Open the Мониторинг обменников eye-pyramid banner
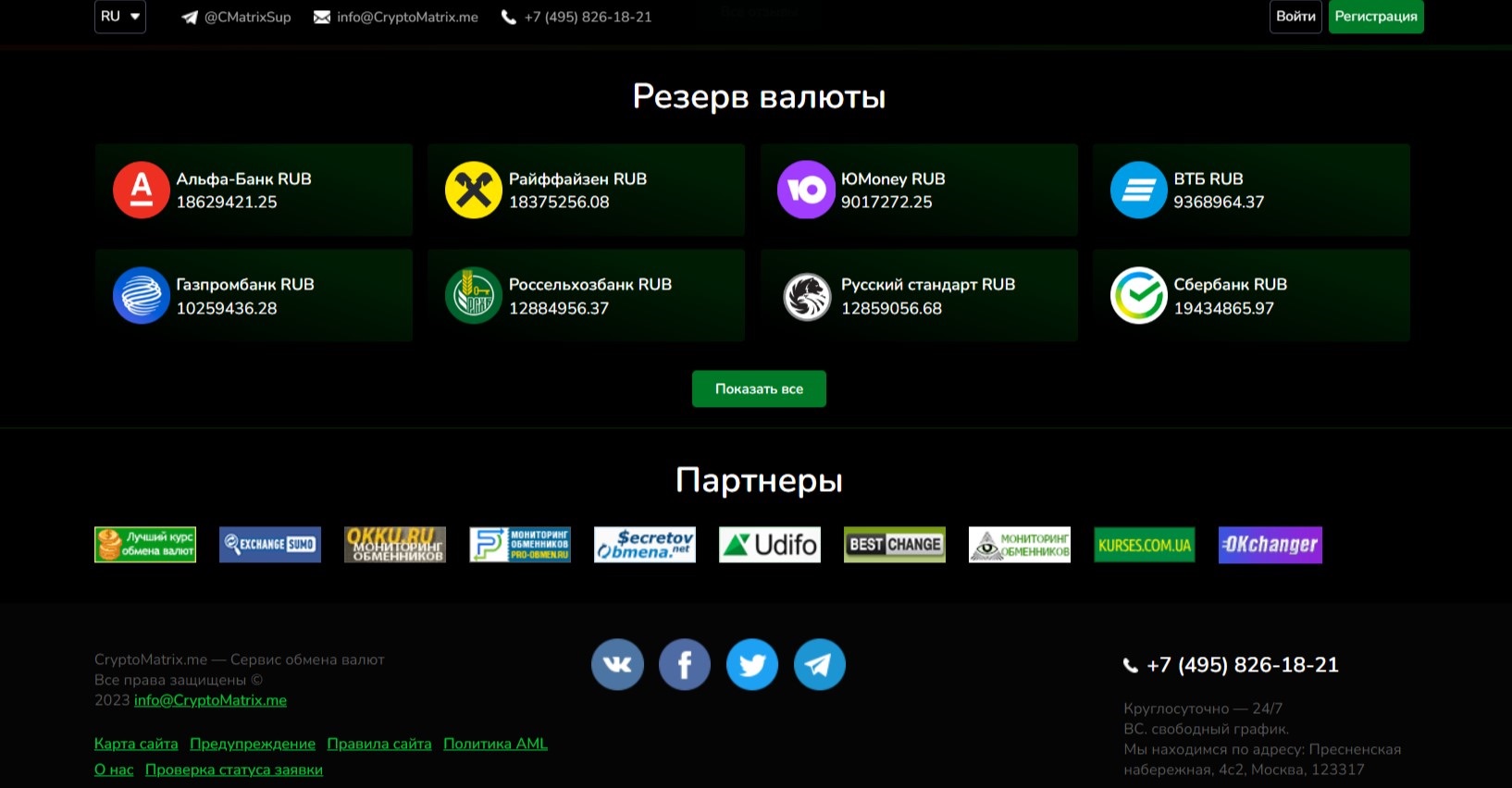The image size is (1512, 788). (x=1020, y=545)
